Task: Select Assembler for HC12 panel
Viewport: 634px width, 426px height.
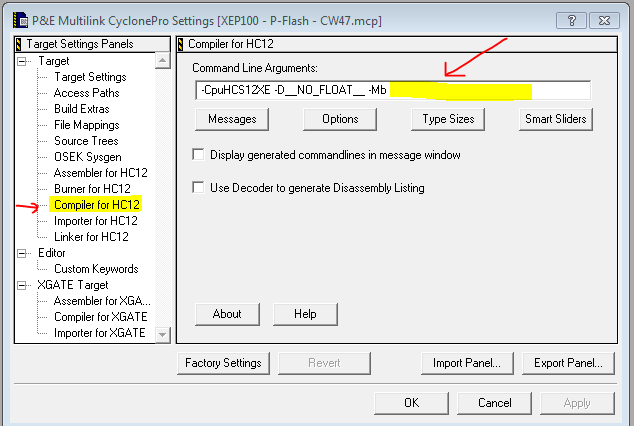Action: pos(101,173)
